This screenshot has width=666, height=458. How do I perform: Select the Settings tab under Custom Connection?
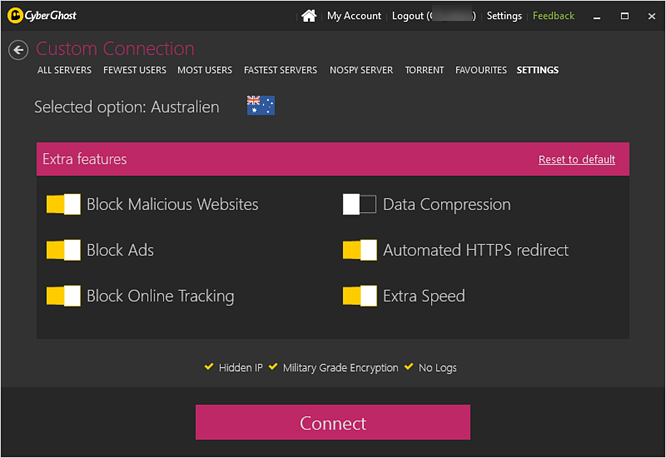pos(537,70)
